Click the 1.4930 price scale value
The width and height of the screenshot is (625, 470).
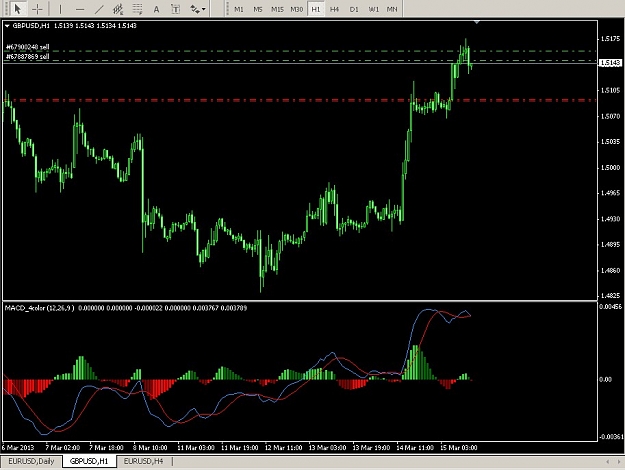(610, 219)
